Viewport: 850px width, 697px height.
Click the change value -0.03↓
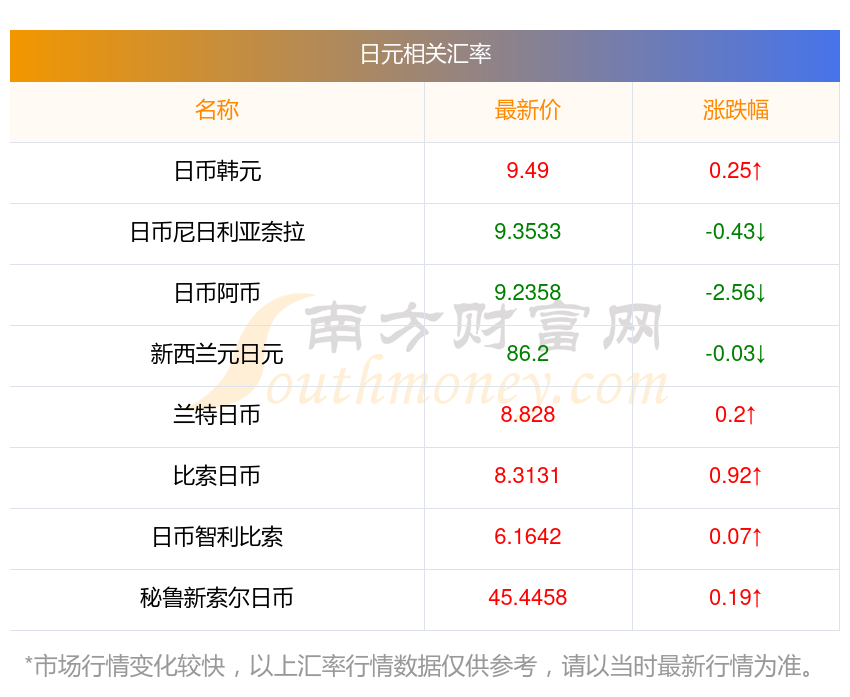pos(736,353)
